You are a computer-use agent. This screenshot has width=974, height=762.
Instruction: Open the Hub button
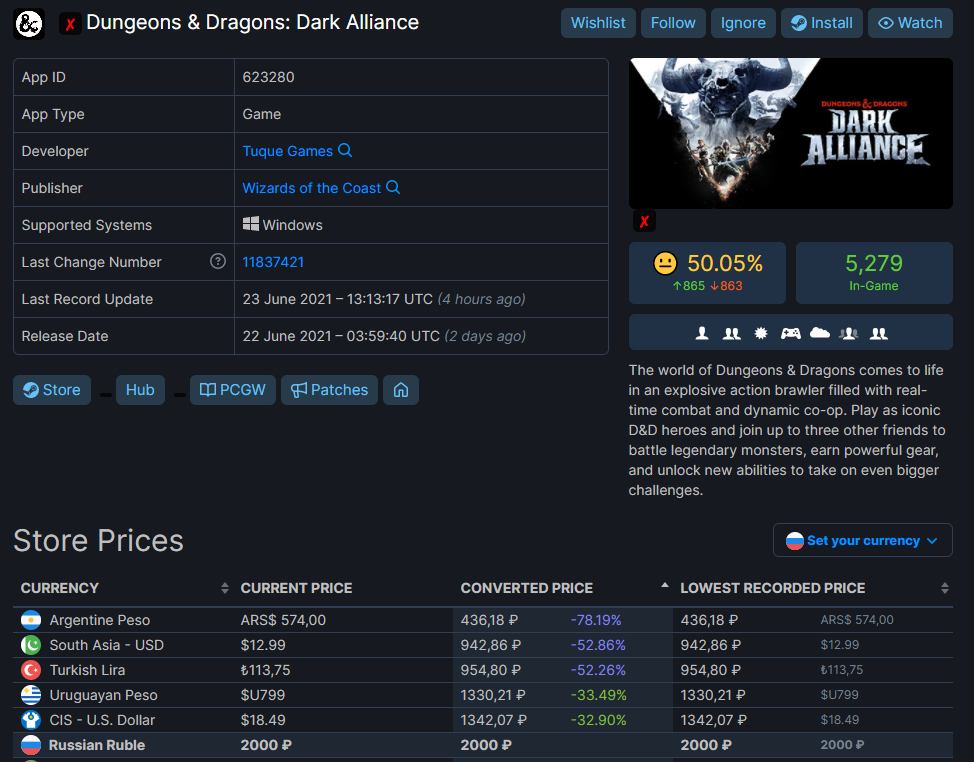click(x=140, y=390)
